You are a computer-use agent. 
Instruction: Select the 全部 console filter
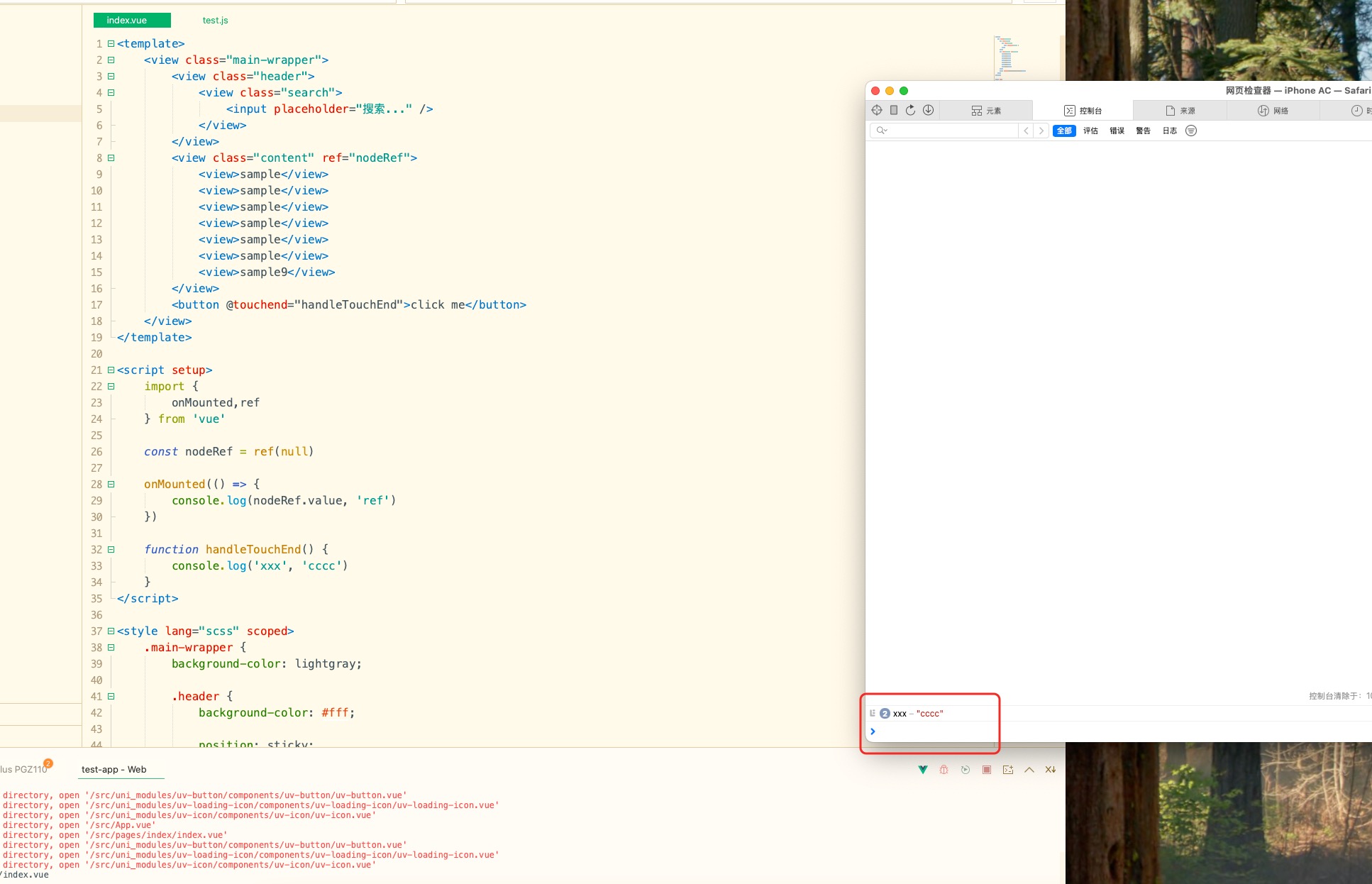pyautogui.click(x=1064, y=131)
